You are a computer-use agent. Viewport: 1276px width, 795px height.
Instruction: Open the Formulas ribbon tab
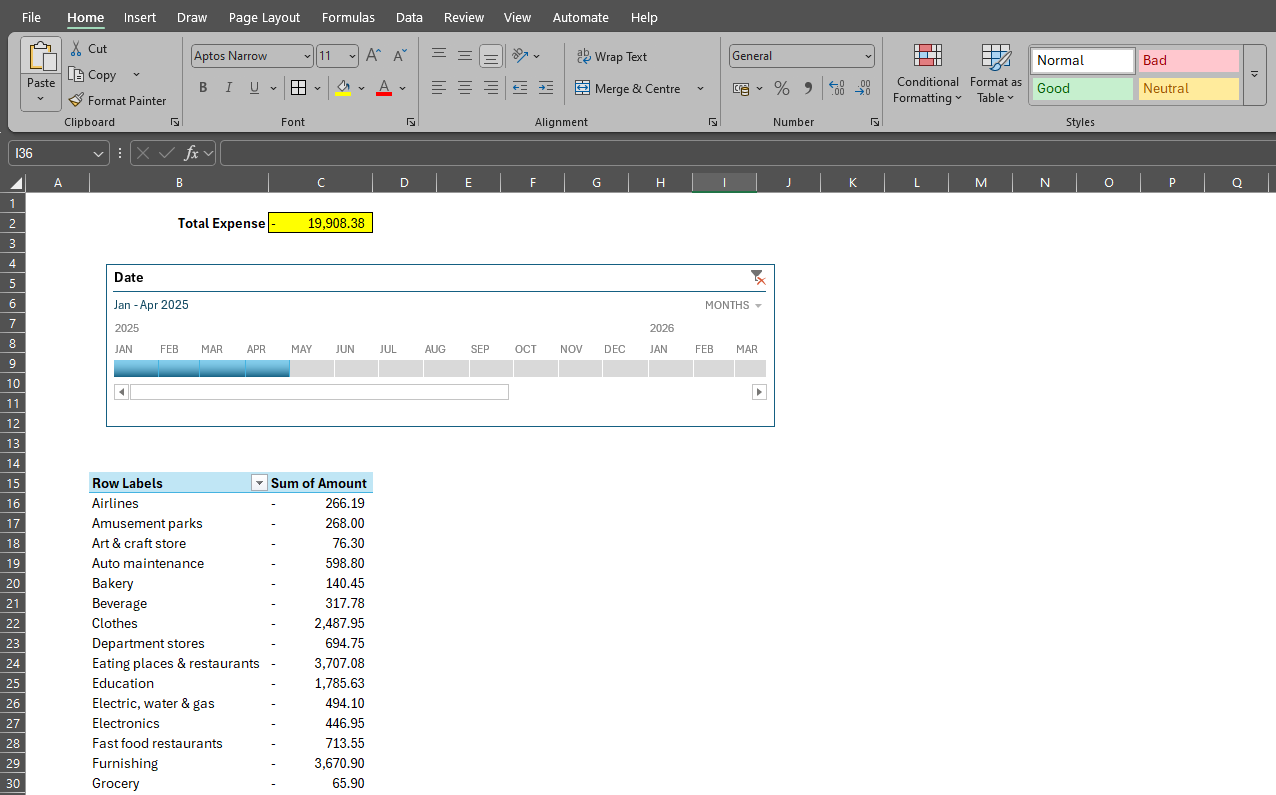click(x=348, y=17)
